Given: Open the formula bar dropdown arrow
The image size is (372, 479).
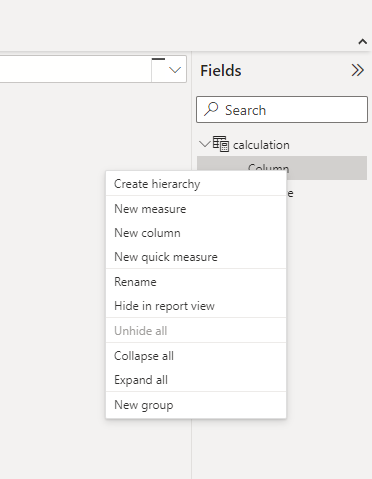Looking at the screenshot, I should click(x=175, y=70).
